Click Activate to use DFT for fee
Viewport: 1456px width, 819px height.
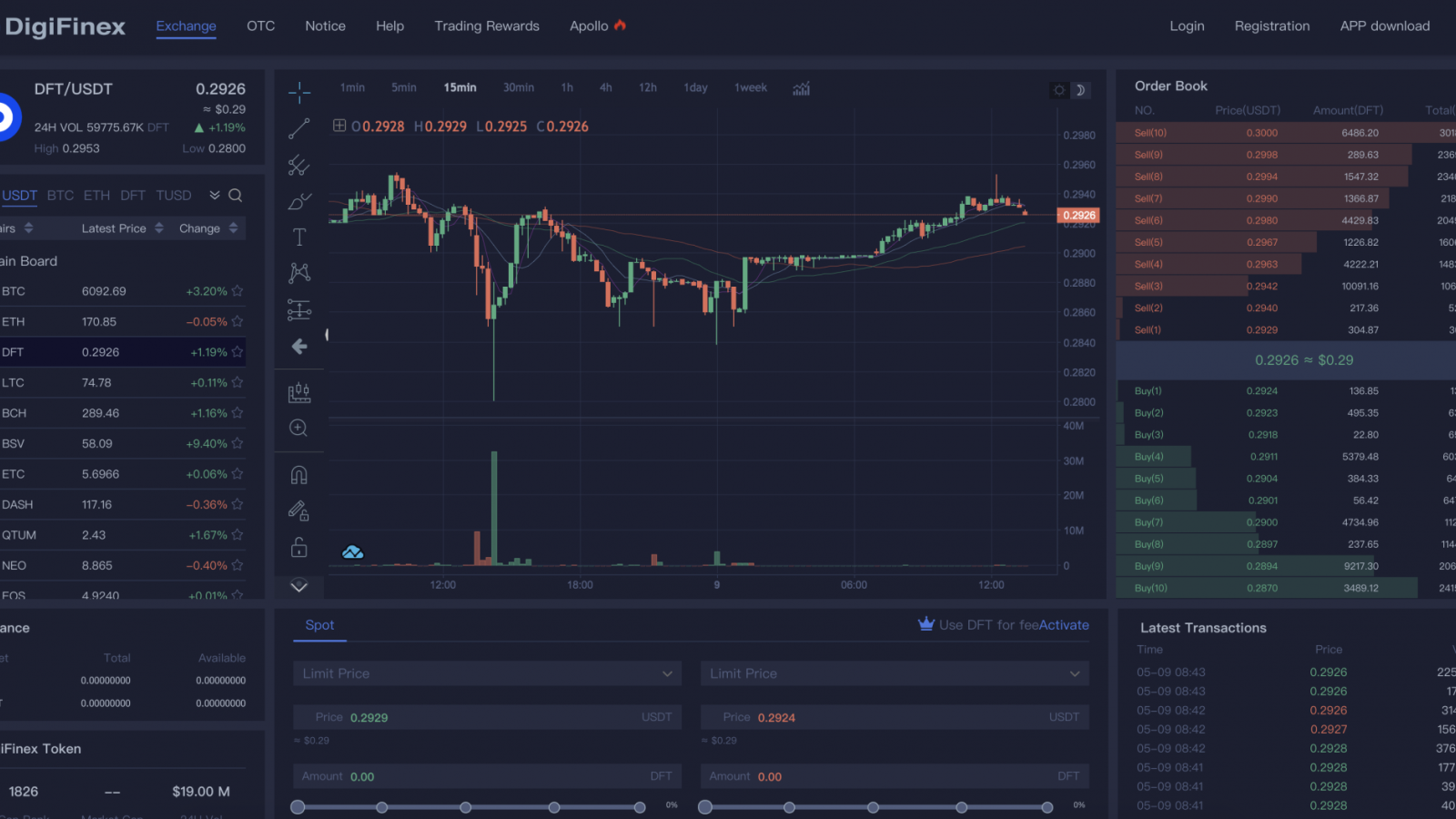(x=1064, y=625)
